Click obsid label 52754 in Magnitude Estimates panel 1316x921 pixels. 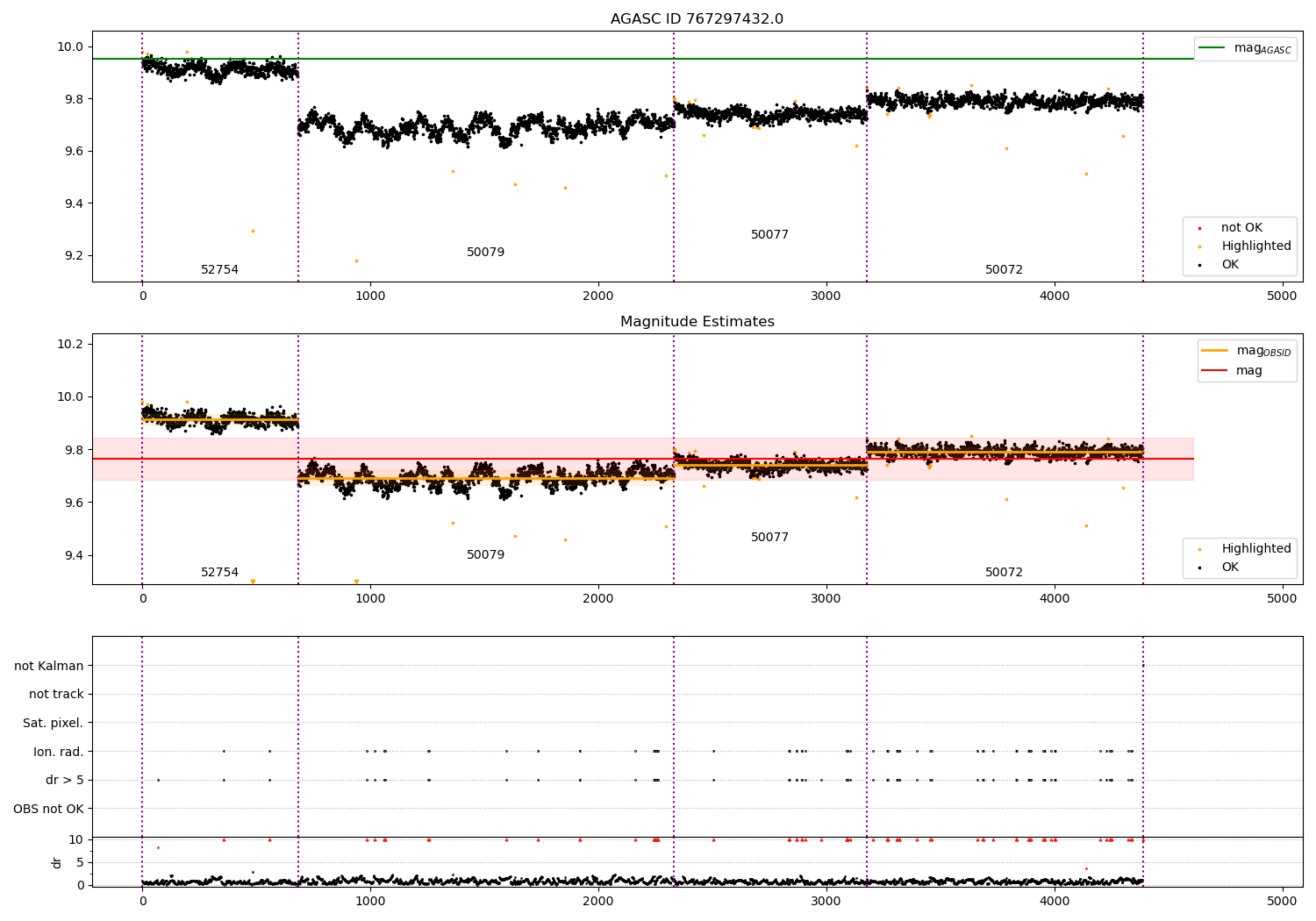coord(219,573)
